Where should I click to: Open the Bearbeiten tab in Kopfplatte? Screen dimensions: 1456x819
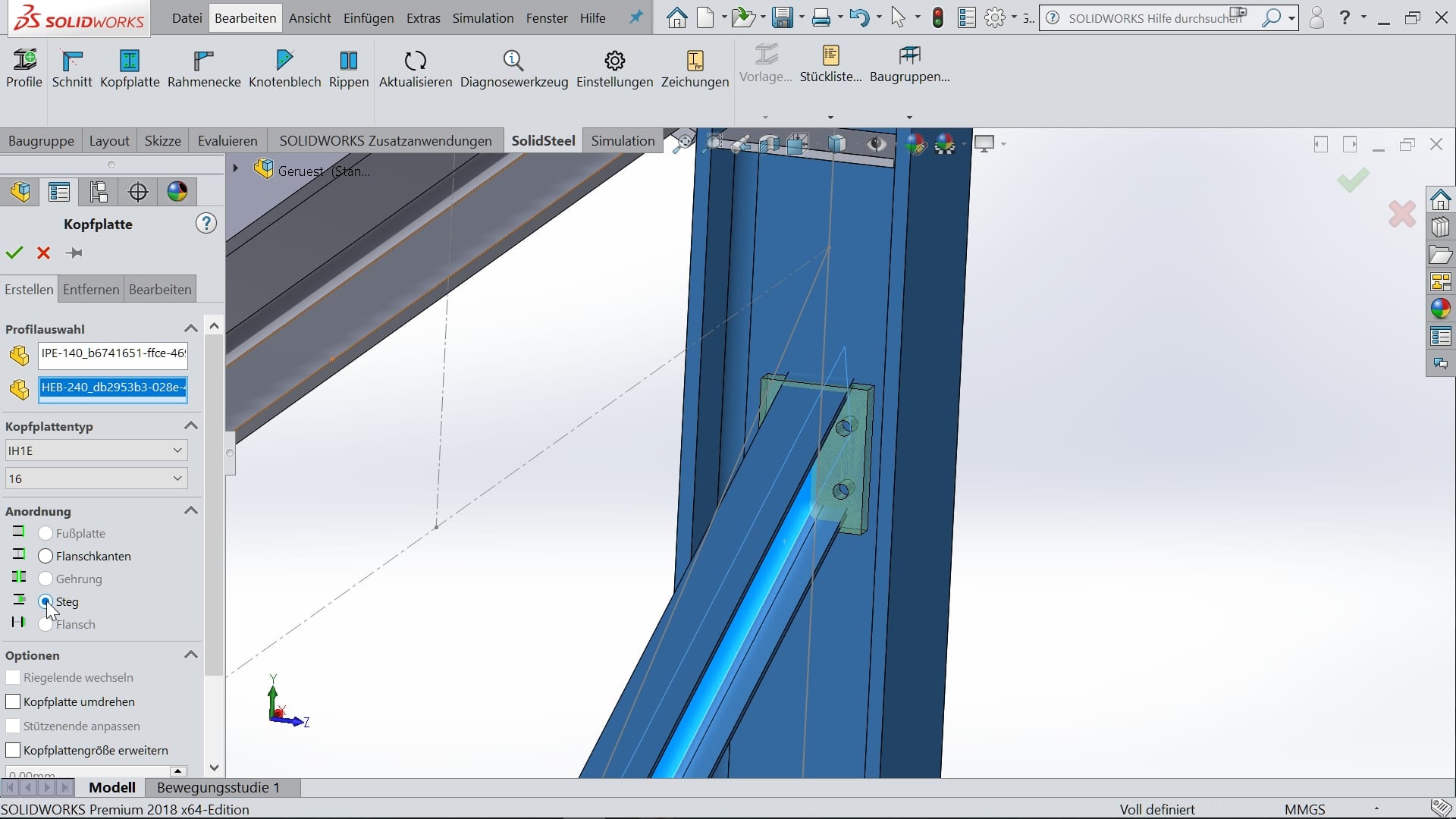[160, 290]
